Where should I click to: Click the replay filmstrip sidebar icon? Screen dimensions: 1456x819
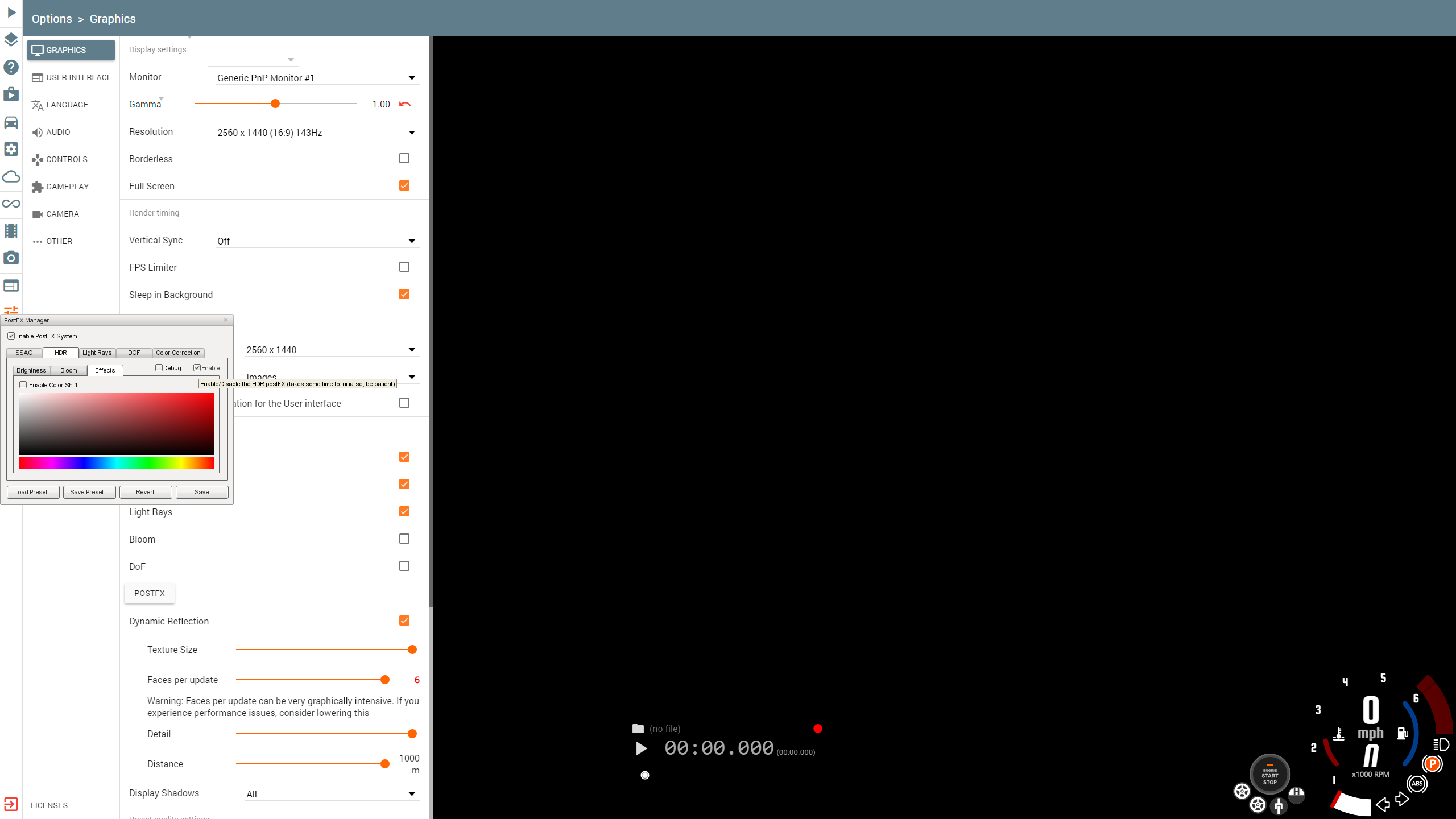pyautogui.click(x=11, y=231)
